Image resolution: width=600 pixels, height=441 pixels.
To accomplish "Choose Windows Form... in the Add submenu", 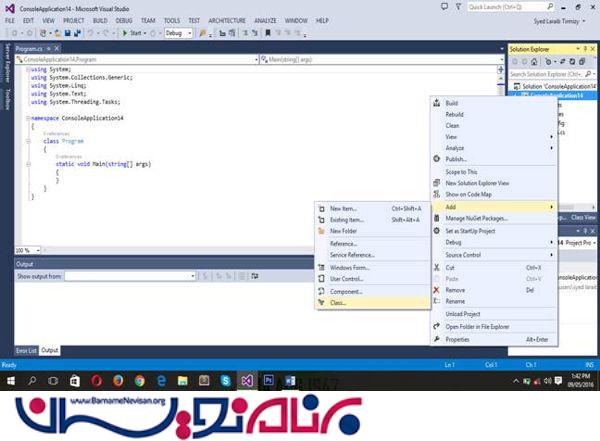I will click(x=373, y=268).
